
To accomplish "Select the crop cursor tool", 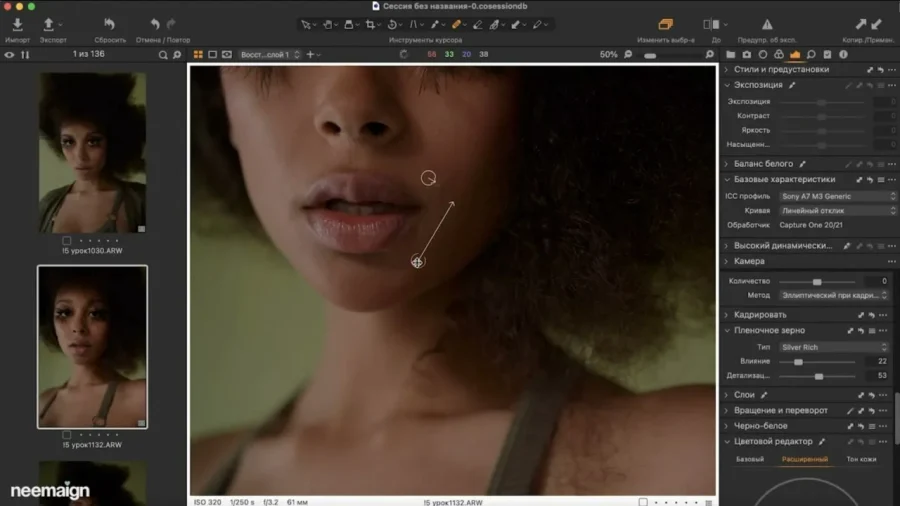I will point(370,25).
